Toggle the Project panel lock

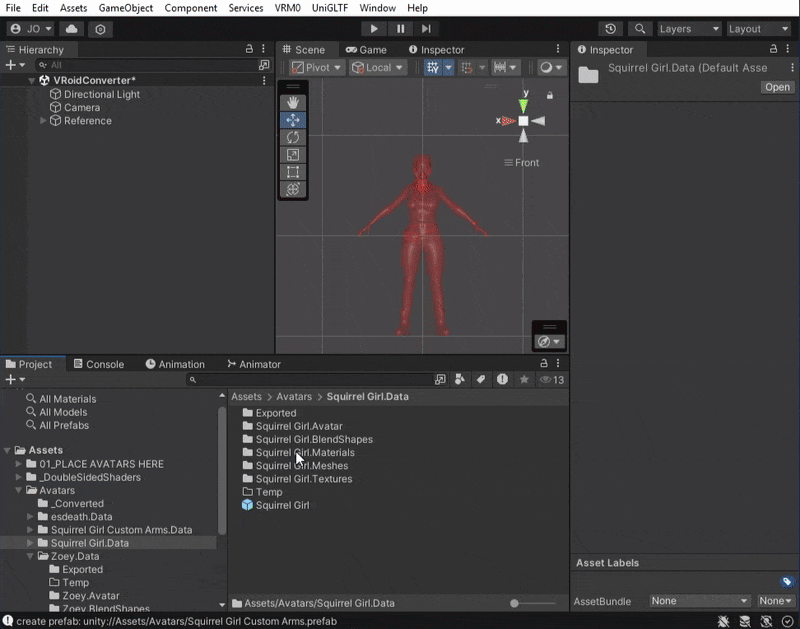pos(544,363)
